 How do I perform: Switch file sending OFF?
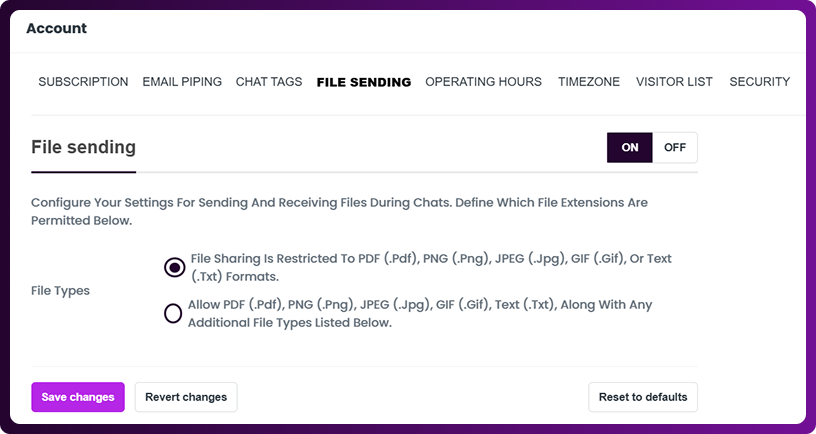[x=675, y=147]
